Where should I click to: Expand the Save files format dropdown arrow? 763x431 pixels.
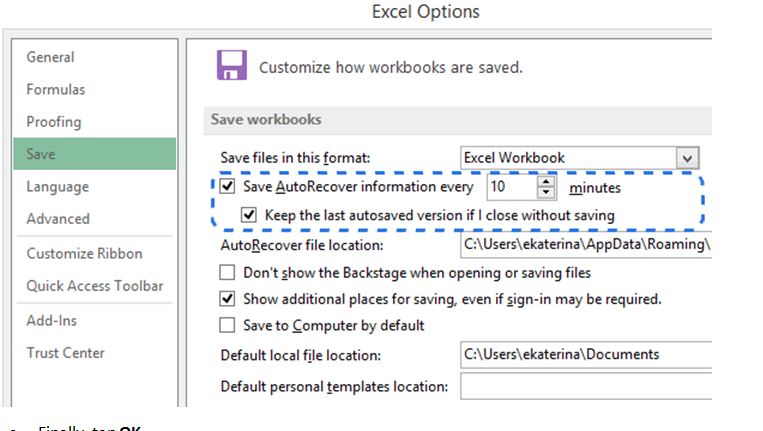tap(687, 158)
